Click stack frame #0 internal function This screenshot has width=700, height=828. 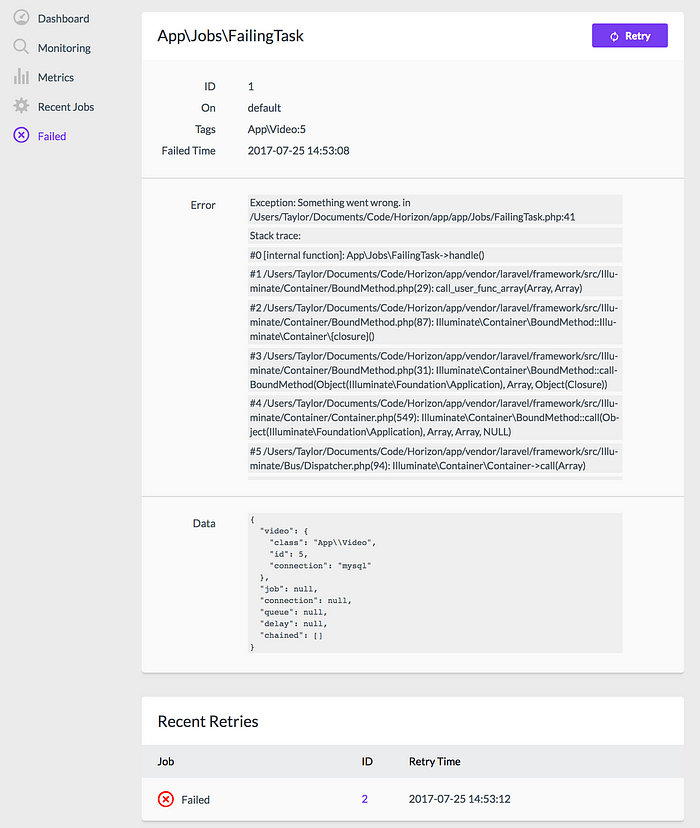[x=435, y=255]
